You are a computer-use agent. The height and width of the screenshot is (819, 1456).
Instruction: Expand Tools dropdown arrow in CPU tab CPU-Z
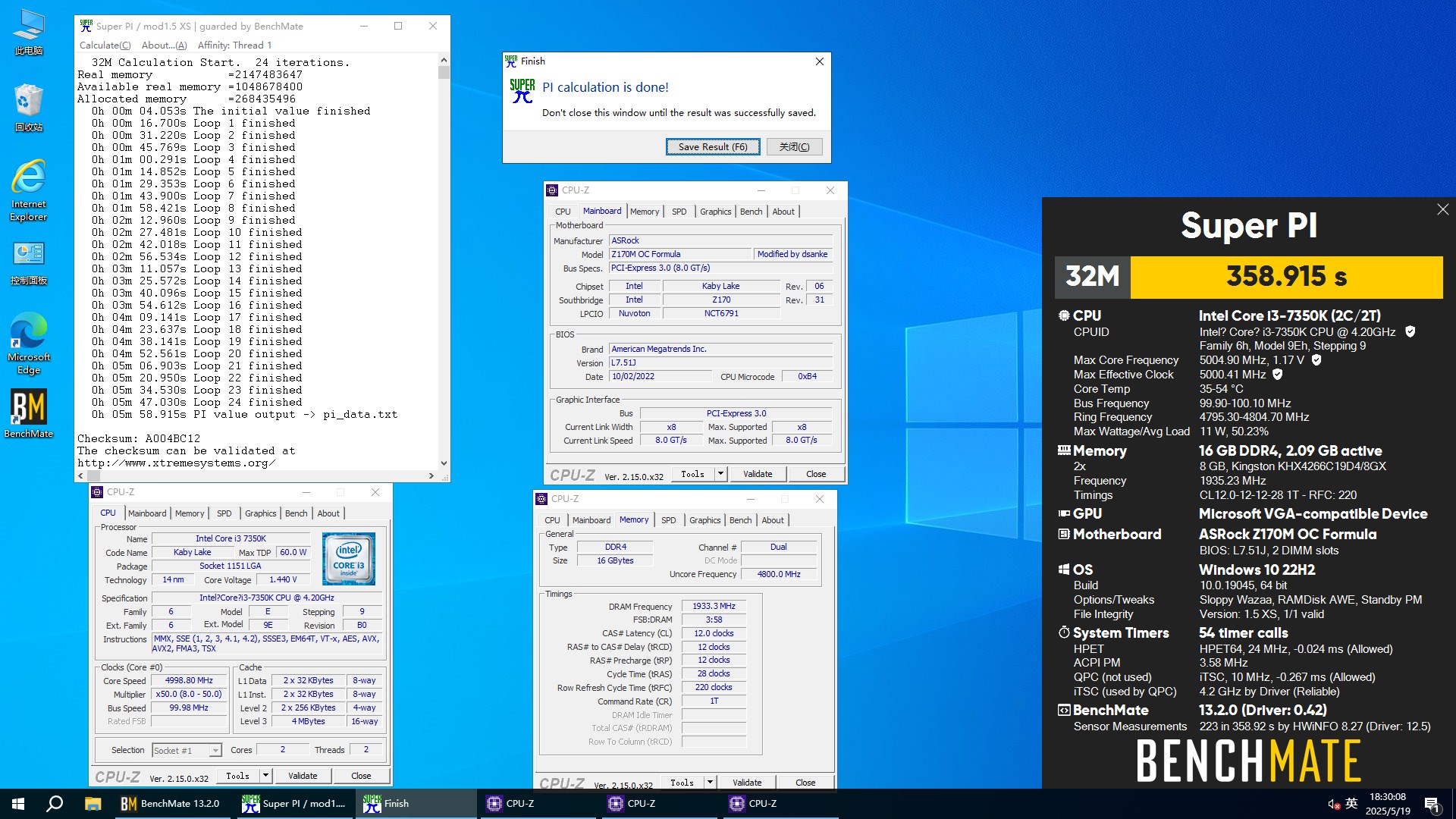[x=265, y=776]
